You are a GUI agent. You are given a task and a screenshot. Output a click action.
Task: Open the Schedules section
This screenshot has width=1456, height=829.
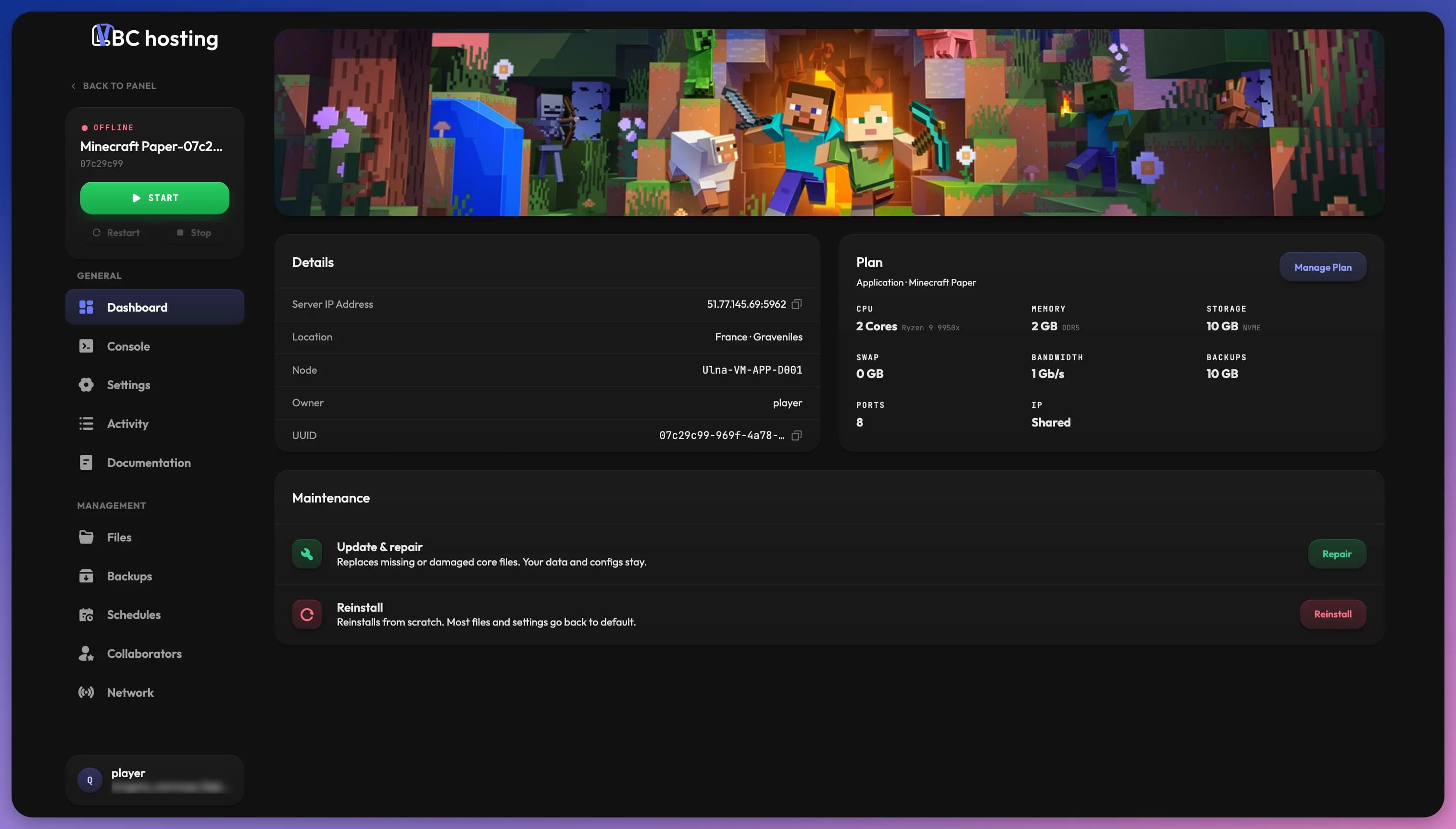[x=155, y=615]
